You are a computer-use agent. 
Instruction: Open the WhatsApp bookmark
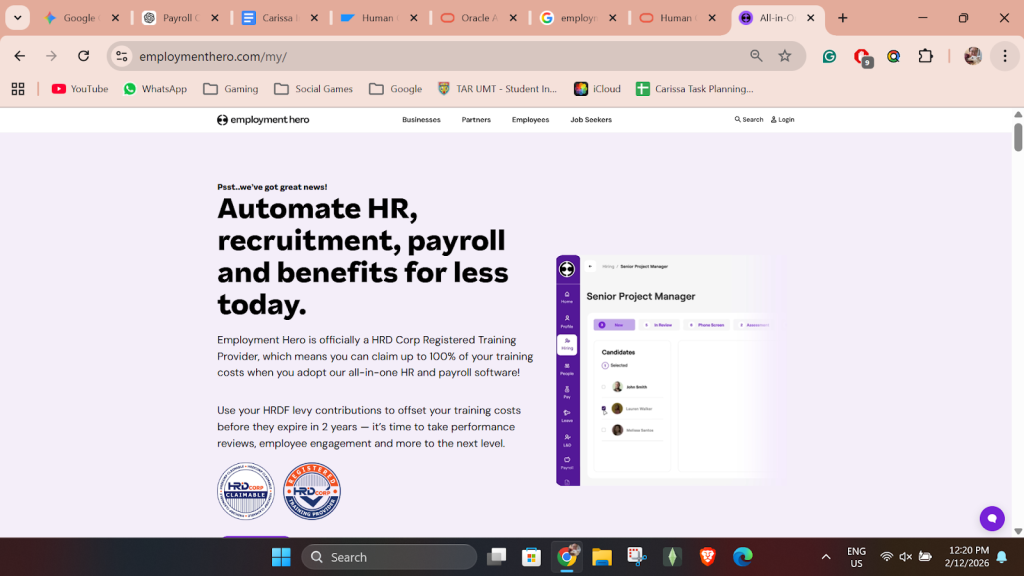(155, 89)
